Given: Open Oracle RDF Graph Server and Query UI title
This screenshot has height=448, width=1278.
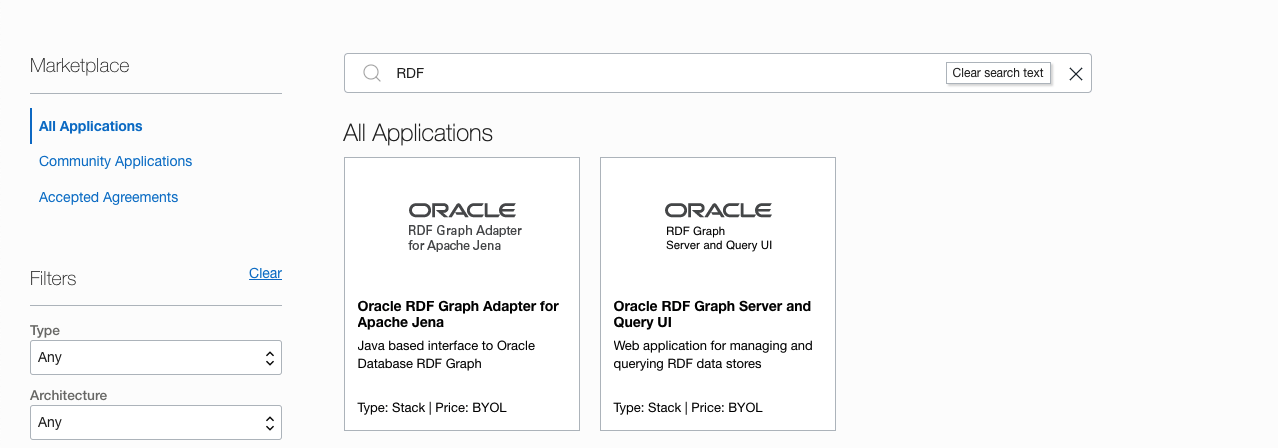Looking at the screenshot, I should pyautogui.click(x=712, y=314).
